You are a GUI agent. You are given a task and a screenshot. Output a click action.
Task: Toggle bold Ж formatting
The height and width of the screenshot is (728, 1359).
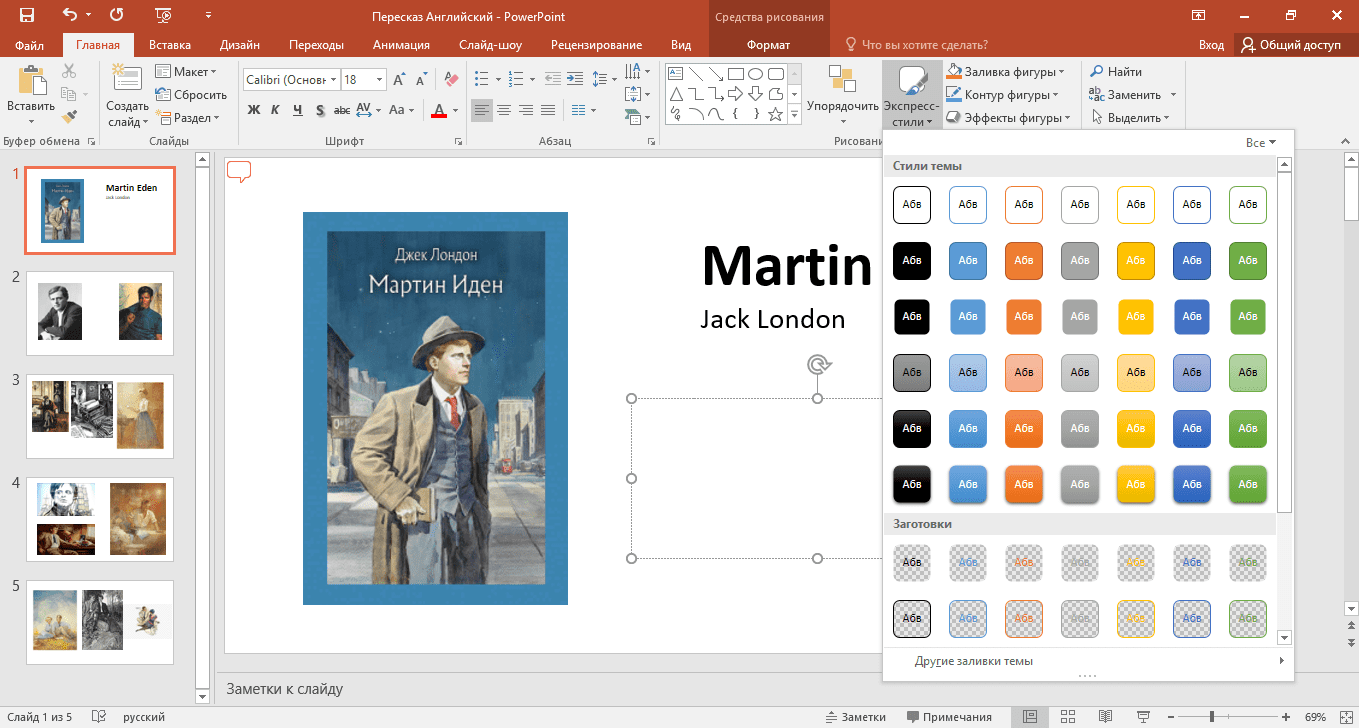click(x=253, y=110)
